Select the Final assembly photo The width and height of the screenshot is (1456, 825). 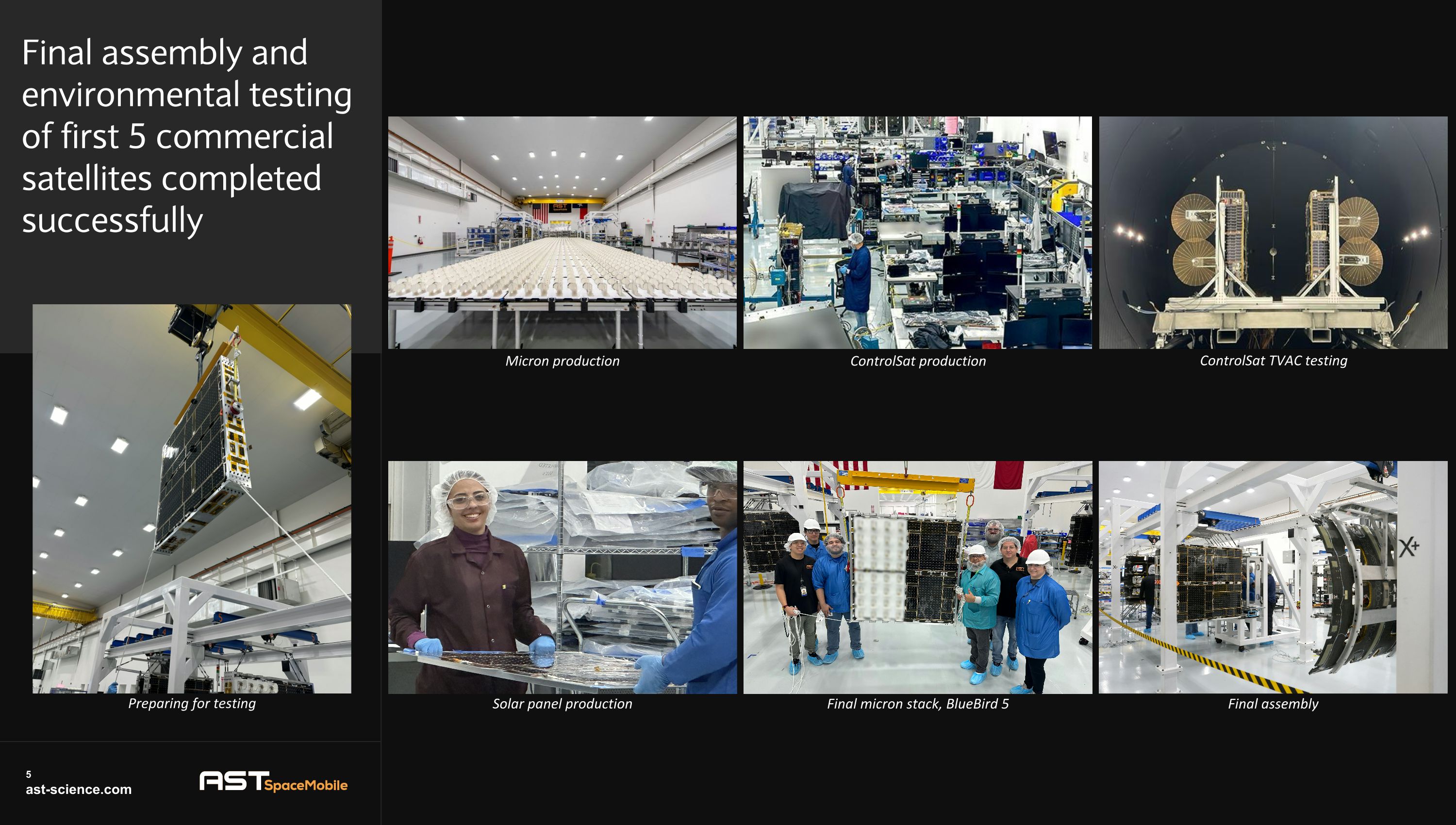(x=1273, y=577)
